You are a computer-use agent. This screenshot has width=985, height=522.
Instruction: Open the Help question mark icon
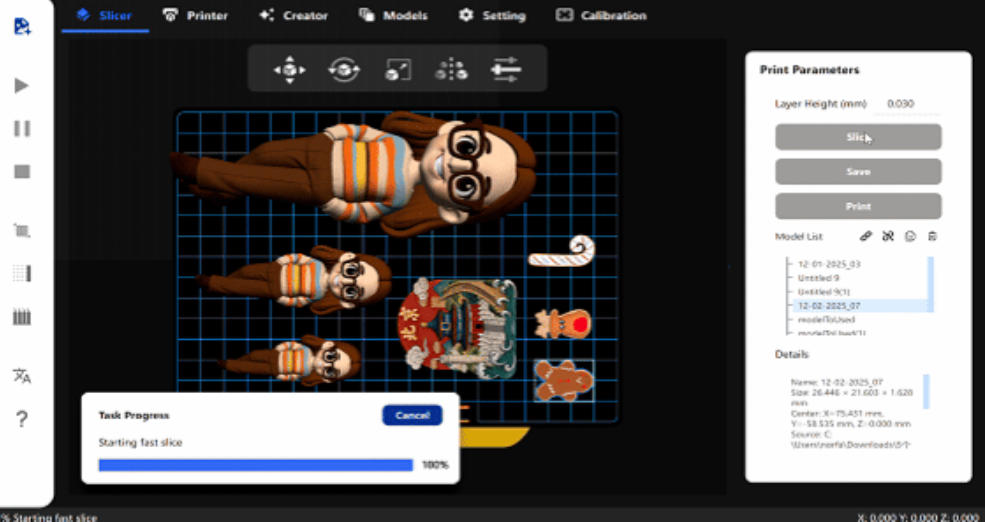21,418
